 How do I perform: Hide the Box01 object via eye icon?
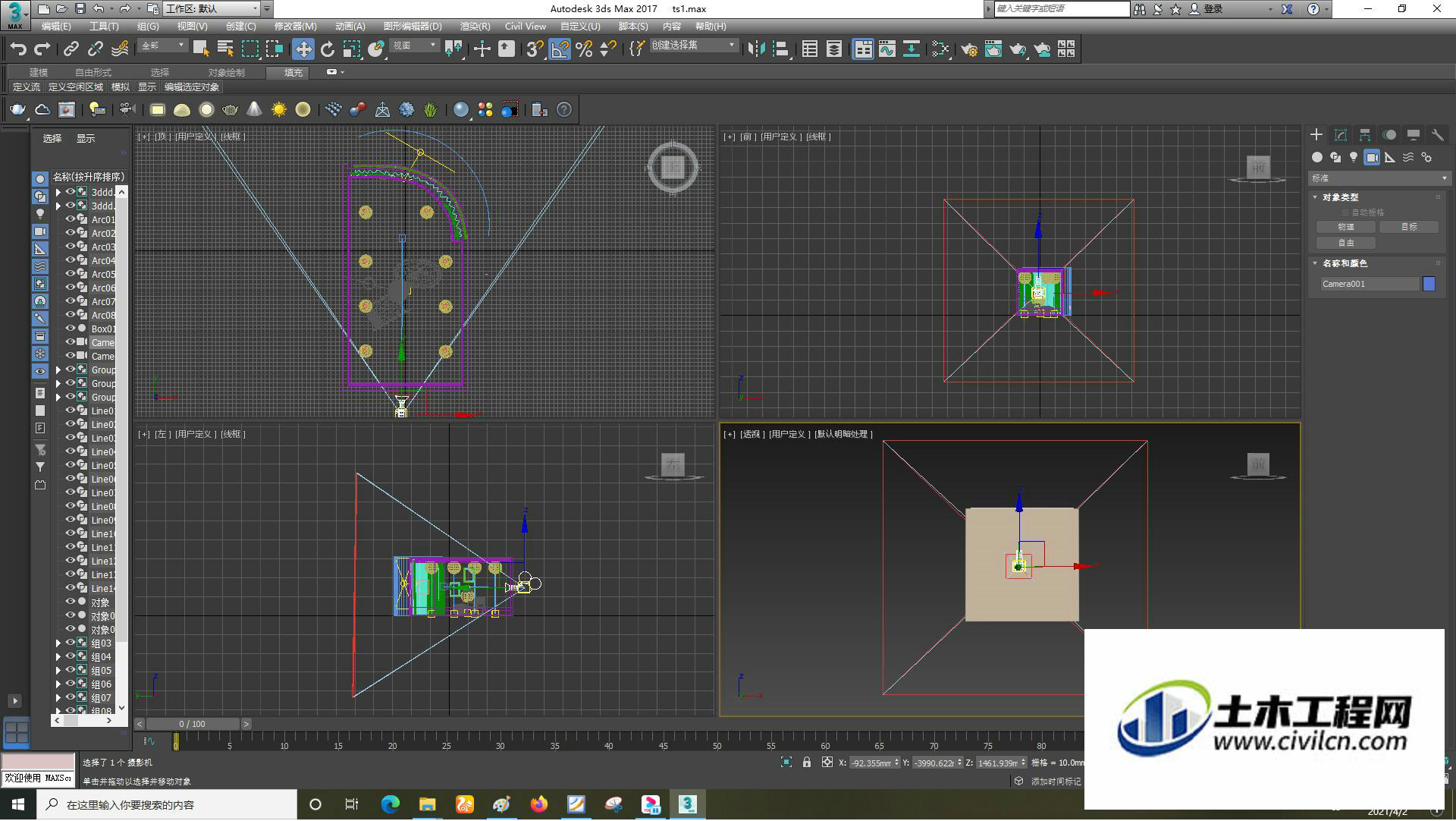71,329
